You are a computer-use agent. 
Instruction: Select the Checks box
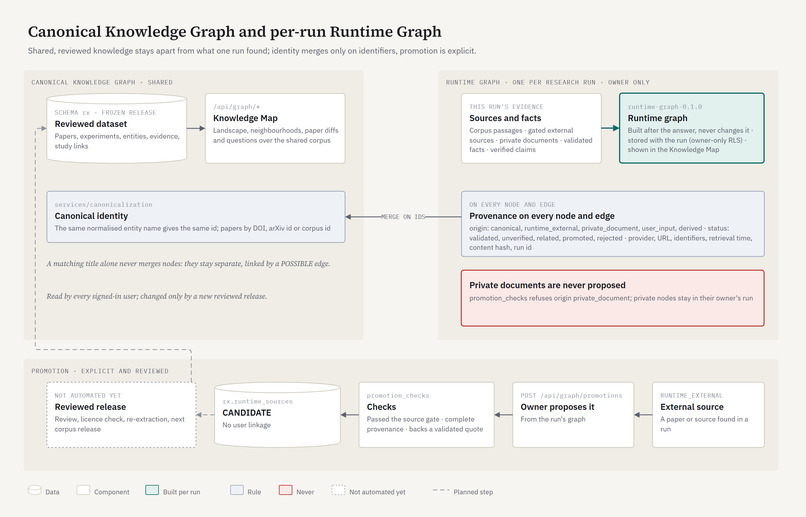point(427,415)
